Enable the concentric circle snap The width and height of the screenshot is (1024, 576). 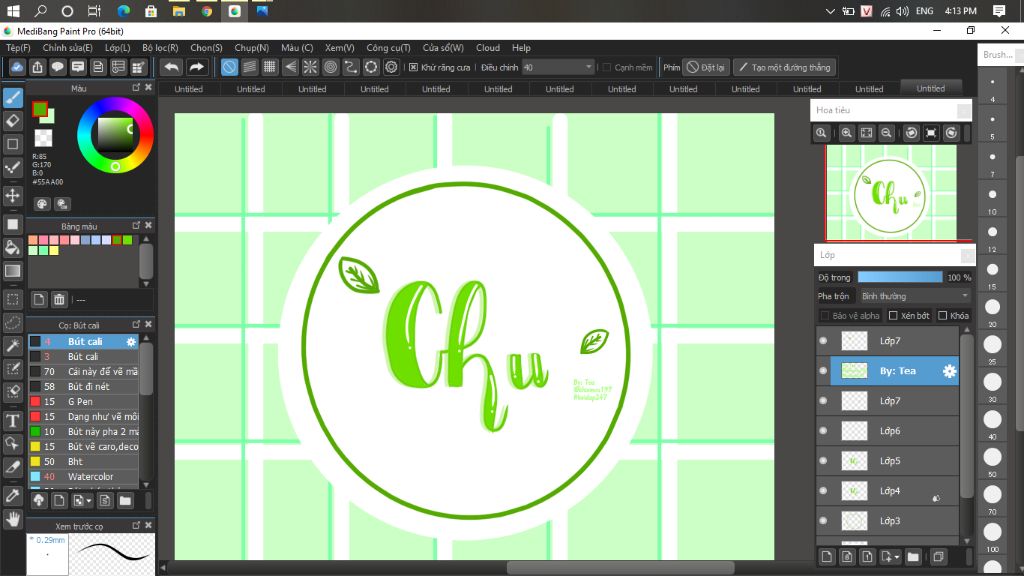tap(330, 67)
